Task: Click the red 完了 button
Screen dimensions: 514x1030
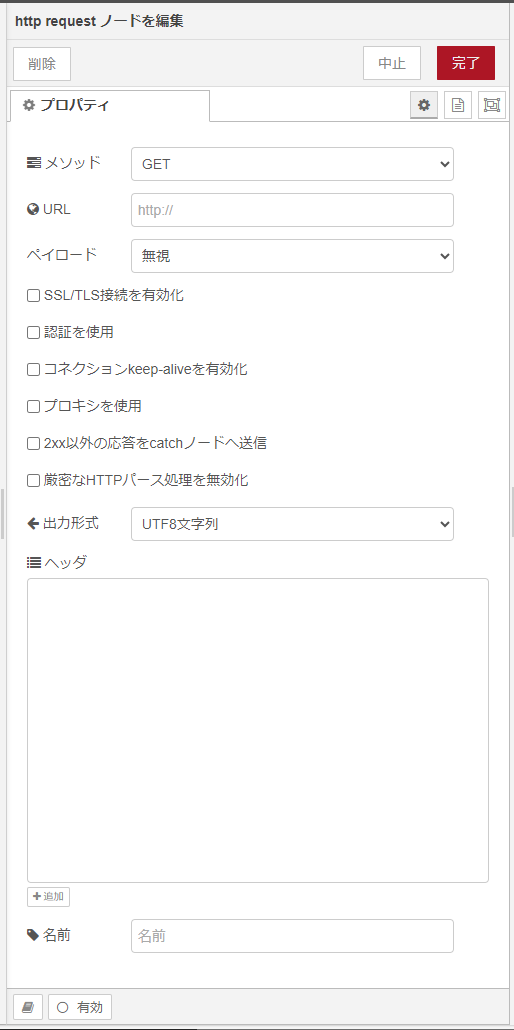Action: click(x=466, y=63)
